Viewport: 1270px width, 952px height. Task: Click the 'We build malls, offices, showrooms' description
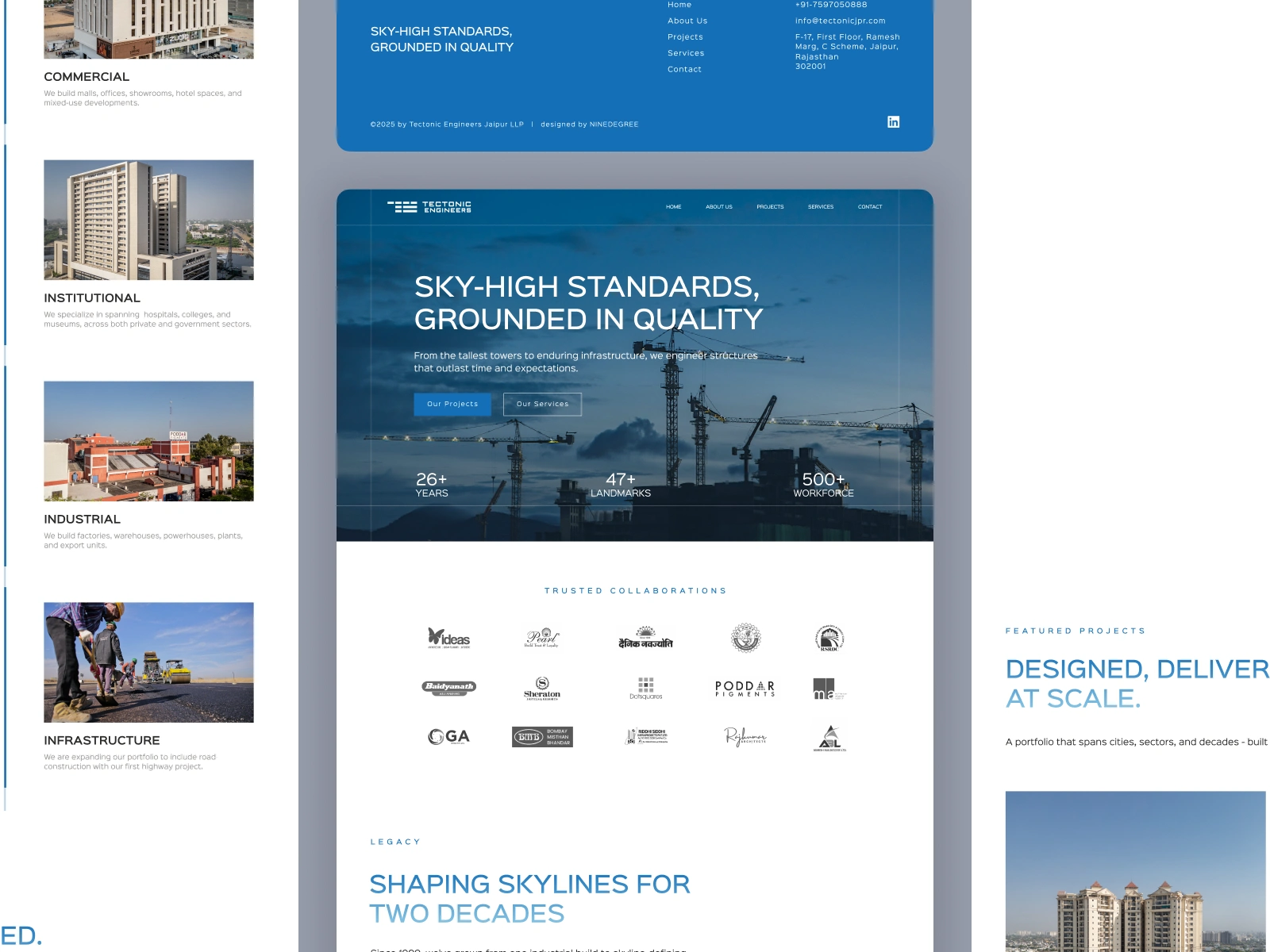143,98
